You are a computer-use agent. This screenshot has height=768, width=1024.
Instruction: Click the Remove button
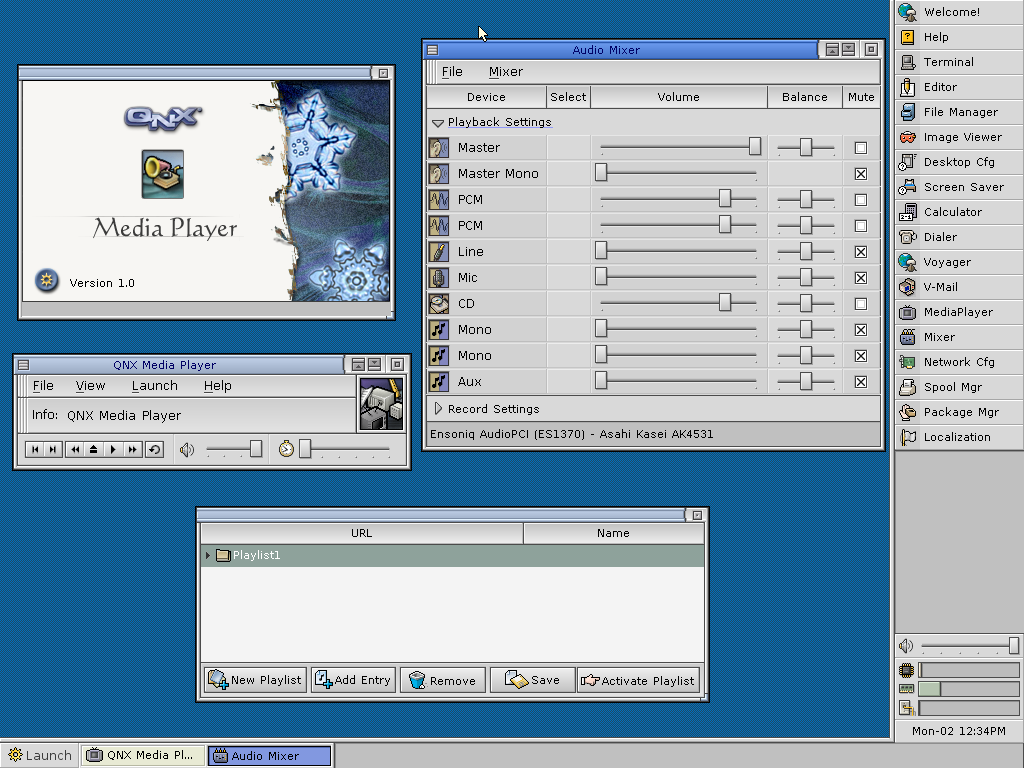(x=443, y=680)
